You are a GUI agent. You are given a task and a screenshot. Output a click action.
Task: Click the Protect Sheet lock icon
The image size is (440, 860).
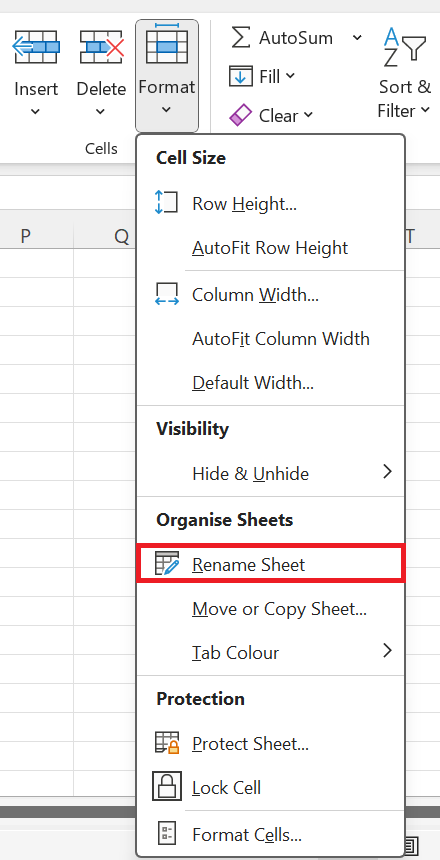167,743
